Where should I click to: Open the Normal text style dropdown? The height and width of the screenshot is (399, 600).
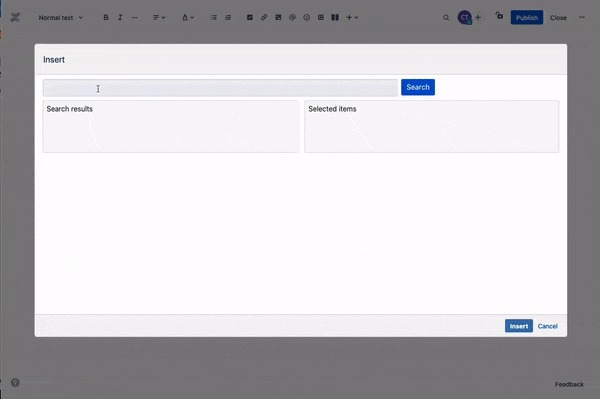[60, 18]
